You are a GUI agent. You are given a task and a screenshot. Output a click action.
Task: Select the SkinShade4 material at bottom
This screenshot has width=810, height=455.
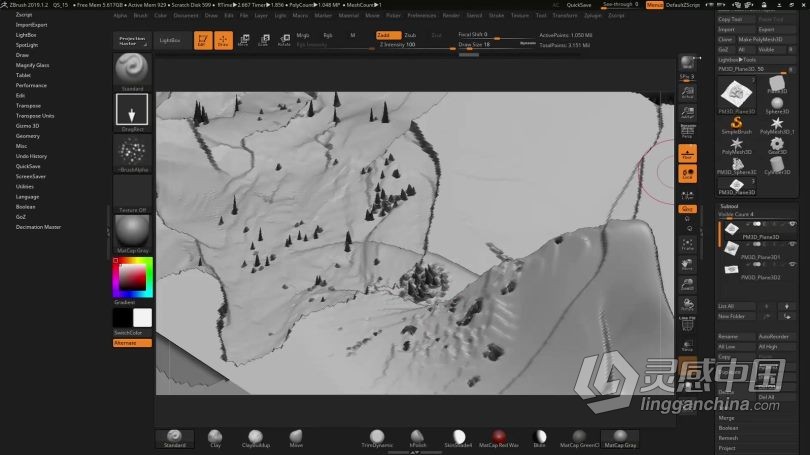(x=458, y=438)
